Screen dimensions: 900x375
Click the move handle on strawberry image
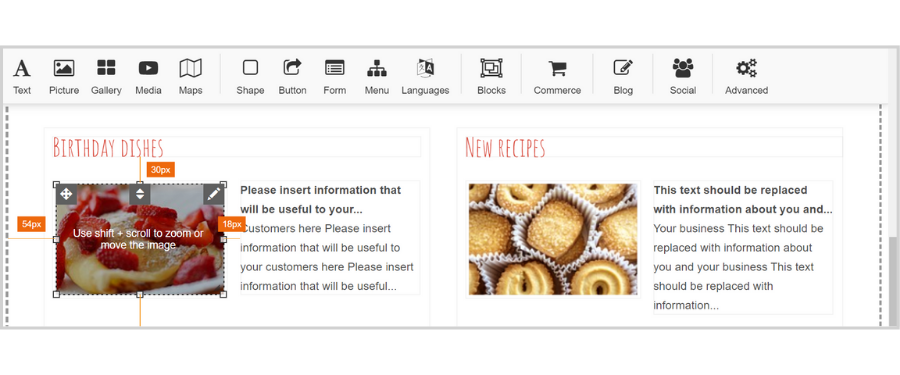pos(66,194)
